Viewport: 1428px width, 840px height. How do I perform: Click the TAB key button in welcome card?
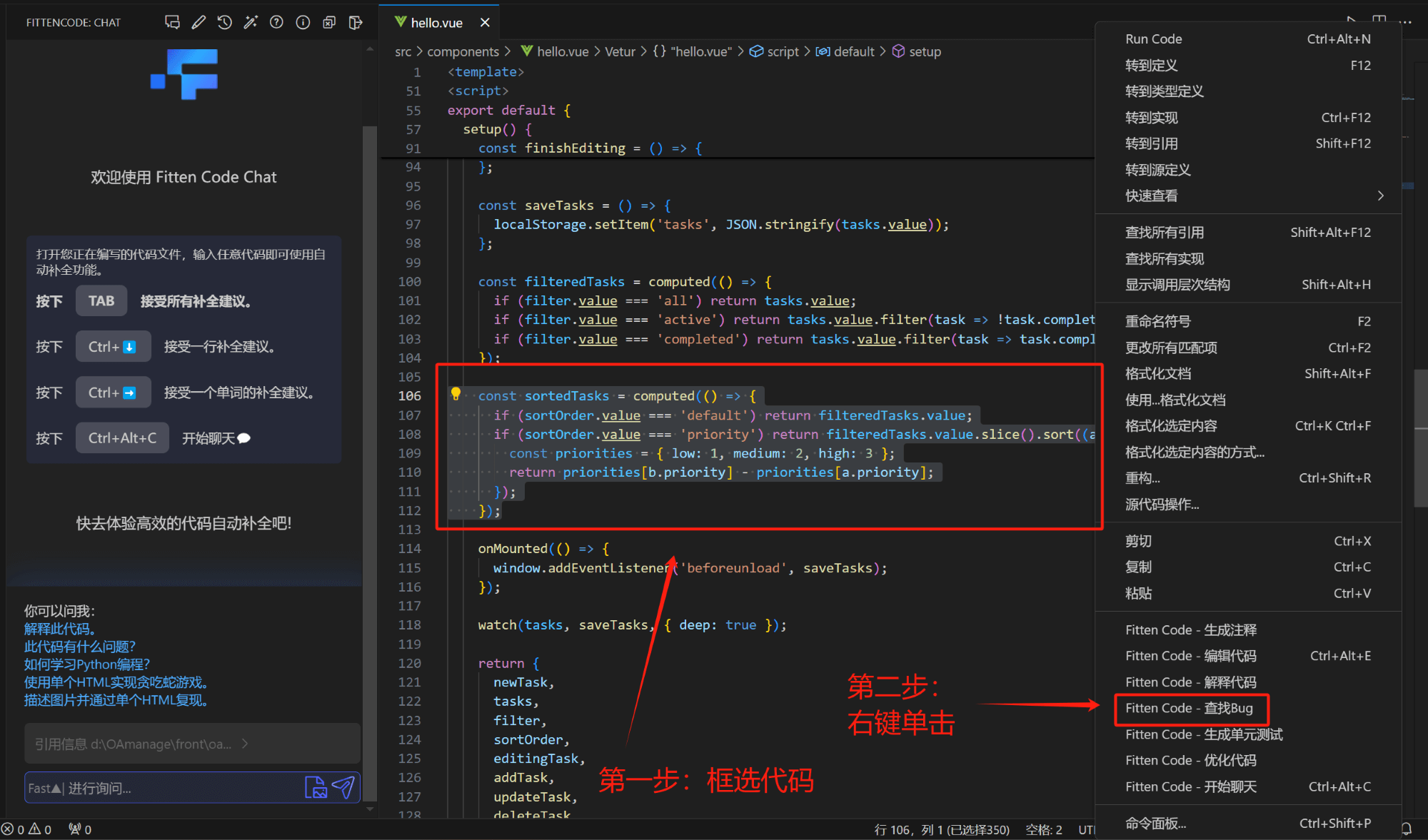click(x=101, y=301)
